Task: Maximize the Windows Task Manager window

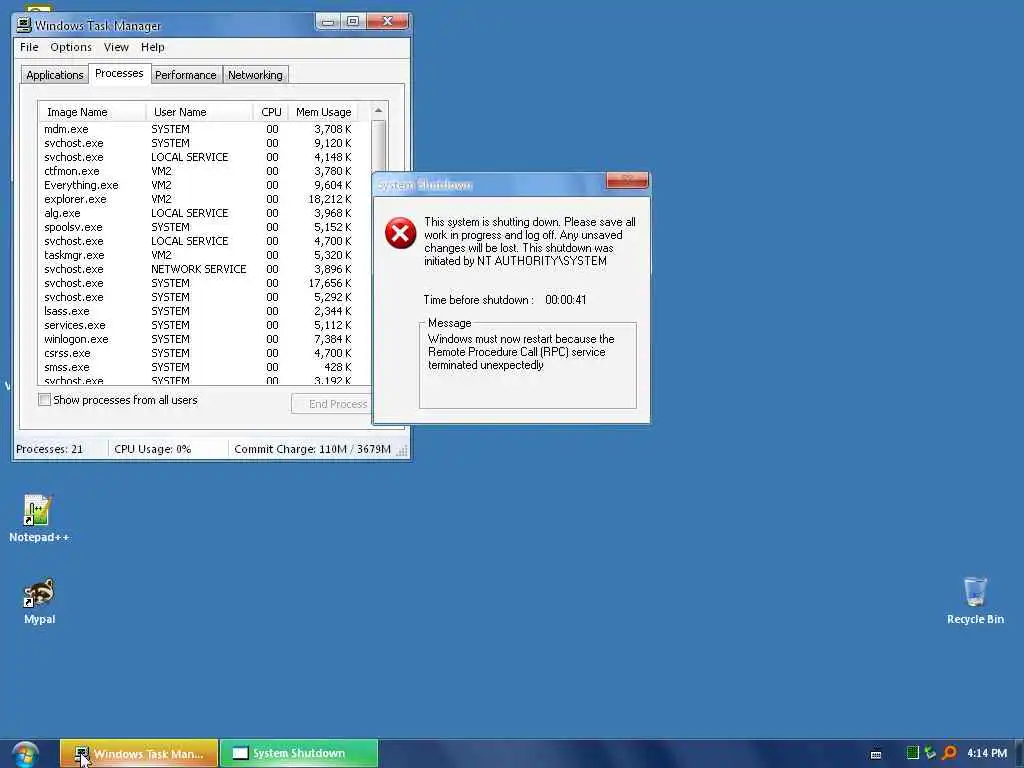Action: tap(353, 22)
